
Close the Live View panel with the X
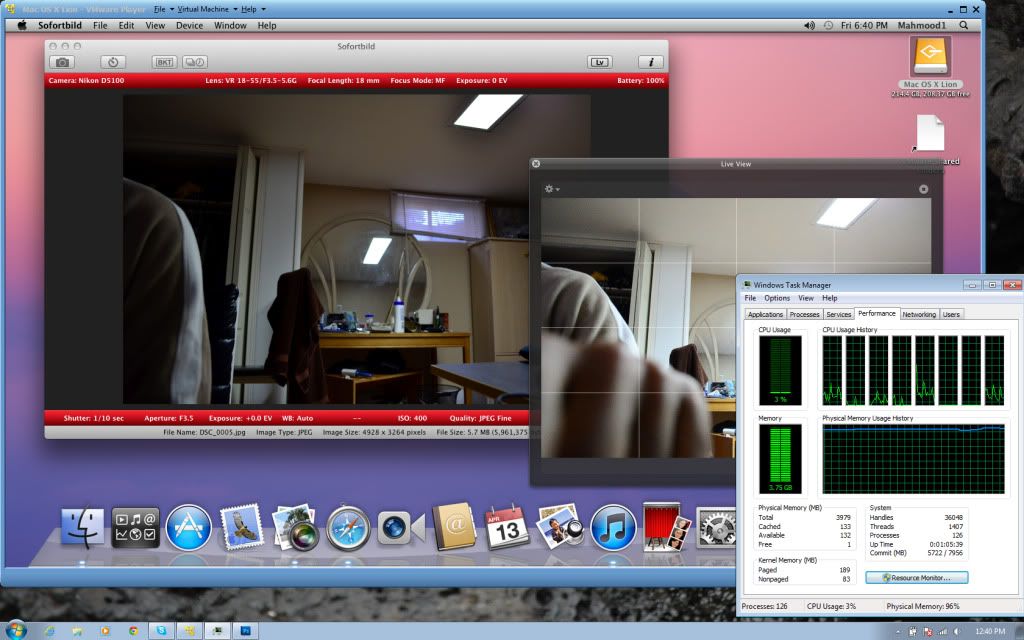536,163
